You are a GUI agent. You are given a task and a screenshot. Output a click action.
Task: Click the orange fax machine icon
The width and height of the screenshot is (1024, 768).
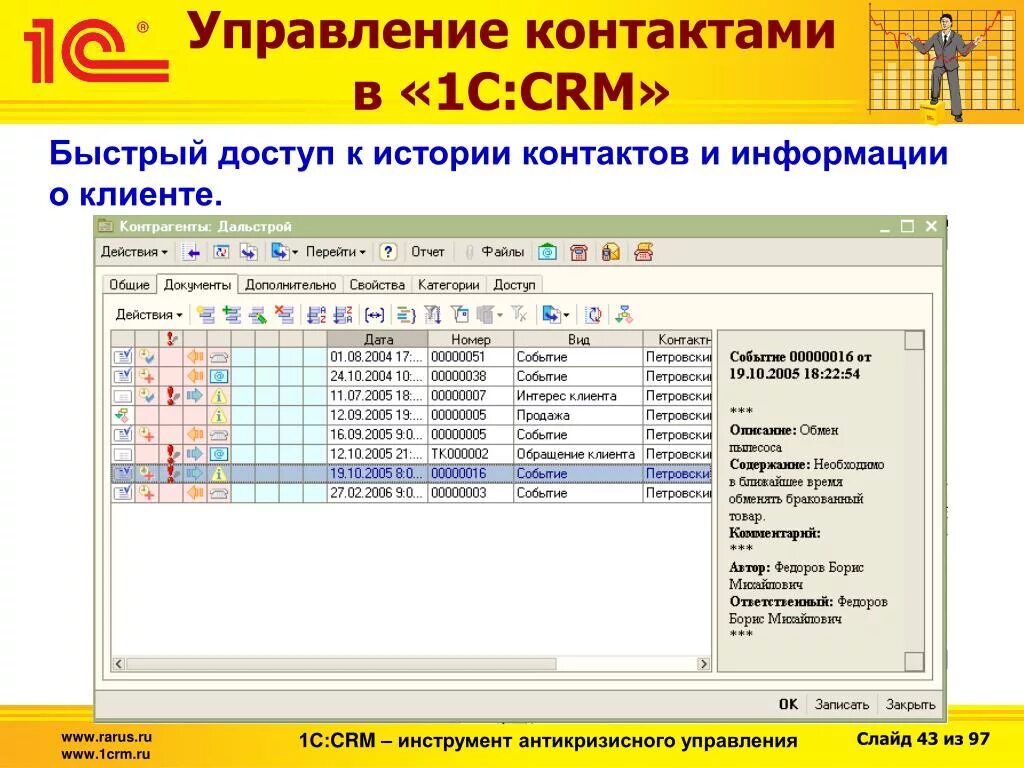click(x=643, y=252)
